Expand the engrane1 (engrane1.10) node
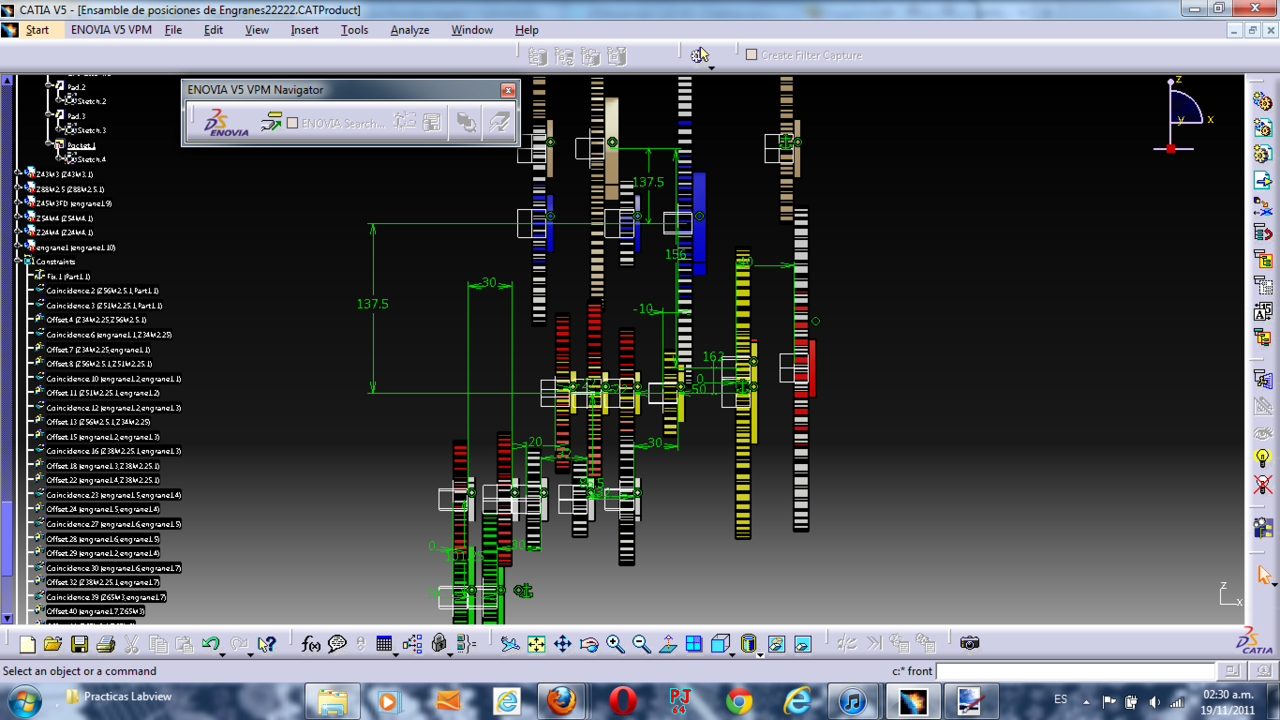Screen dimensions: 1280x720 pyautogui.click(x=19, y=247)
